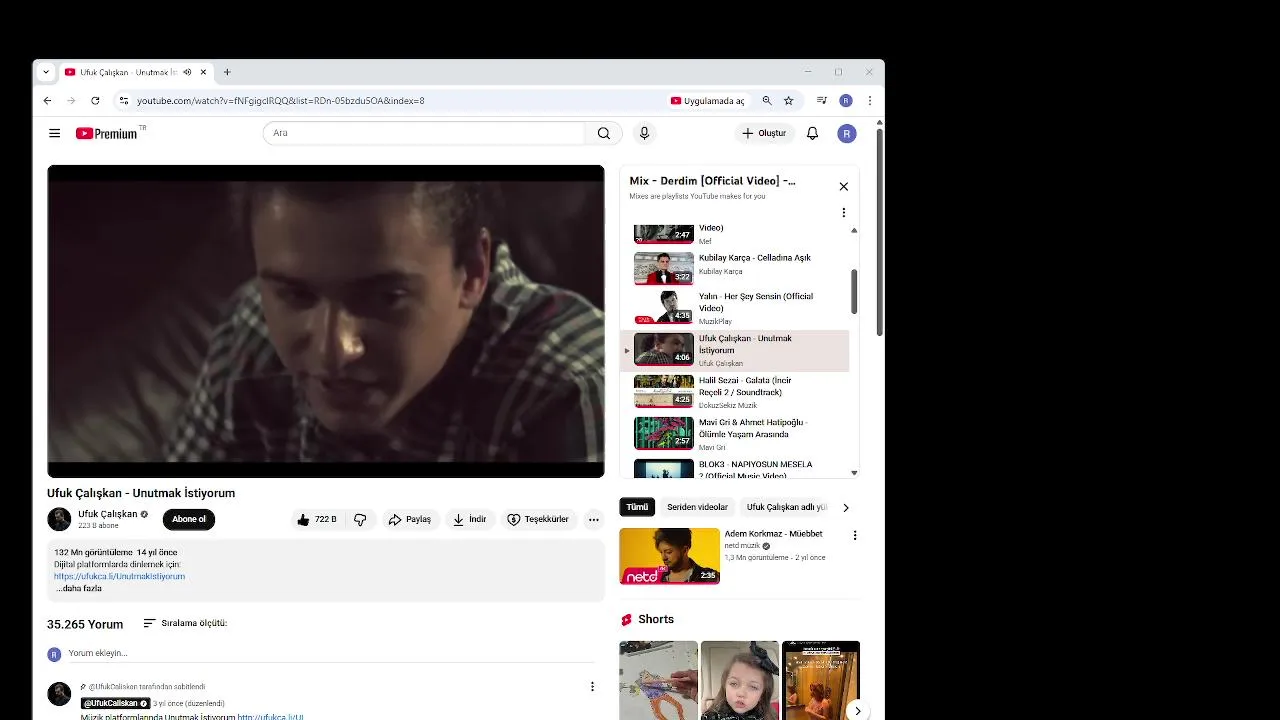Bookmark this page with star icon
Image resolution: width=1280 pixels, height=720 pixels.
pos(788,101)
